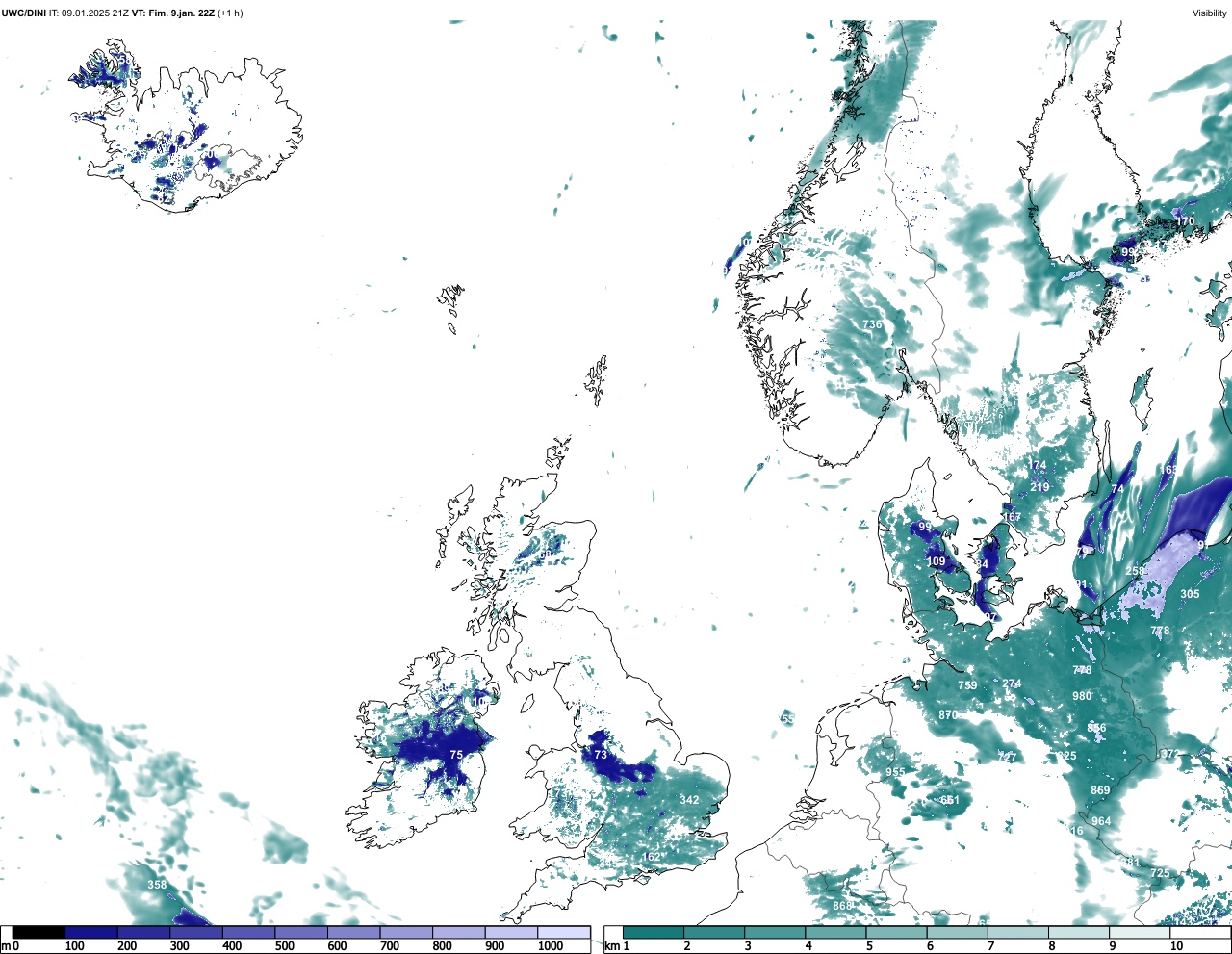Screen dimensions: 1232x954
Task: Click the black 0–100 m legend swatch
Action: click(39, 932)
